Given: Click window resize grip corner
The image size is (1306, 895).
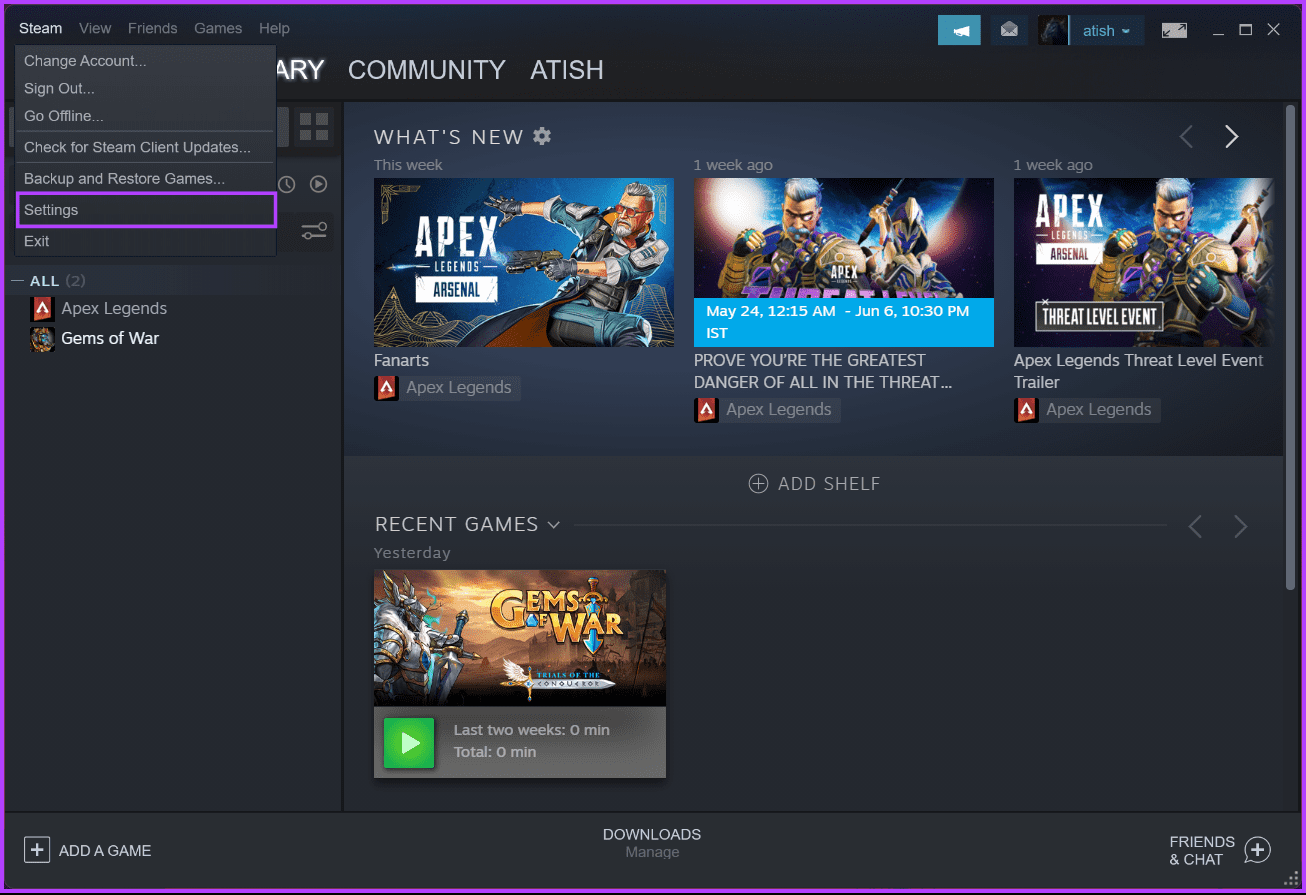Looking at the screenshot, I should [1292, 878].
